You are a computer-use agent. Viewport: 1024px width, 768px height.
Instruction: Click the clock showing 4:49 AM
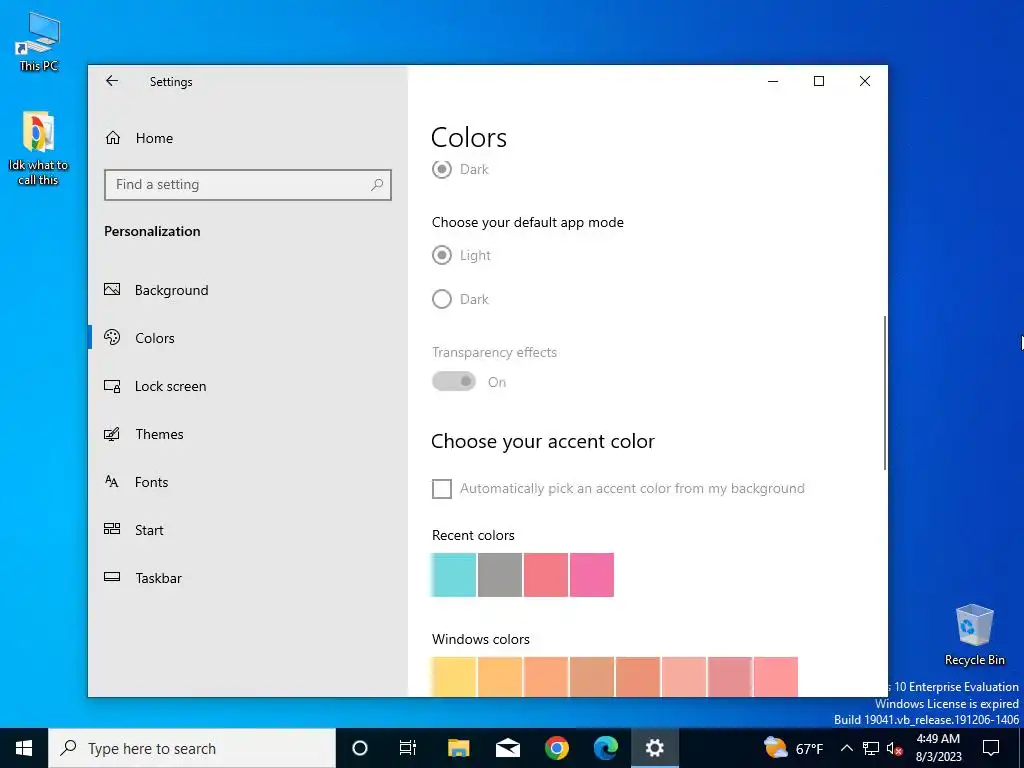pos(938,748)
